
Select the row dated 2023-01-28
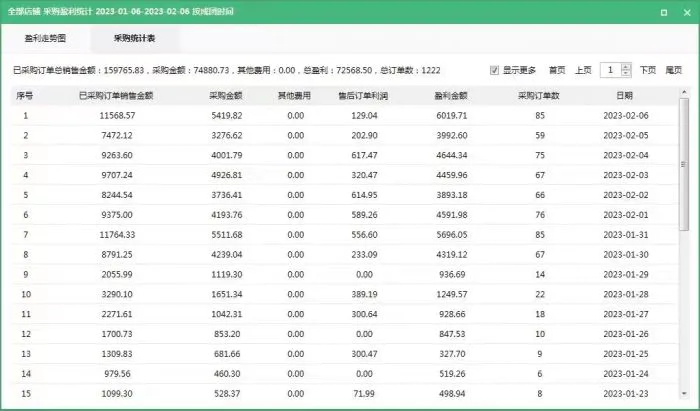click(x=340, y=295)
